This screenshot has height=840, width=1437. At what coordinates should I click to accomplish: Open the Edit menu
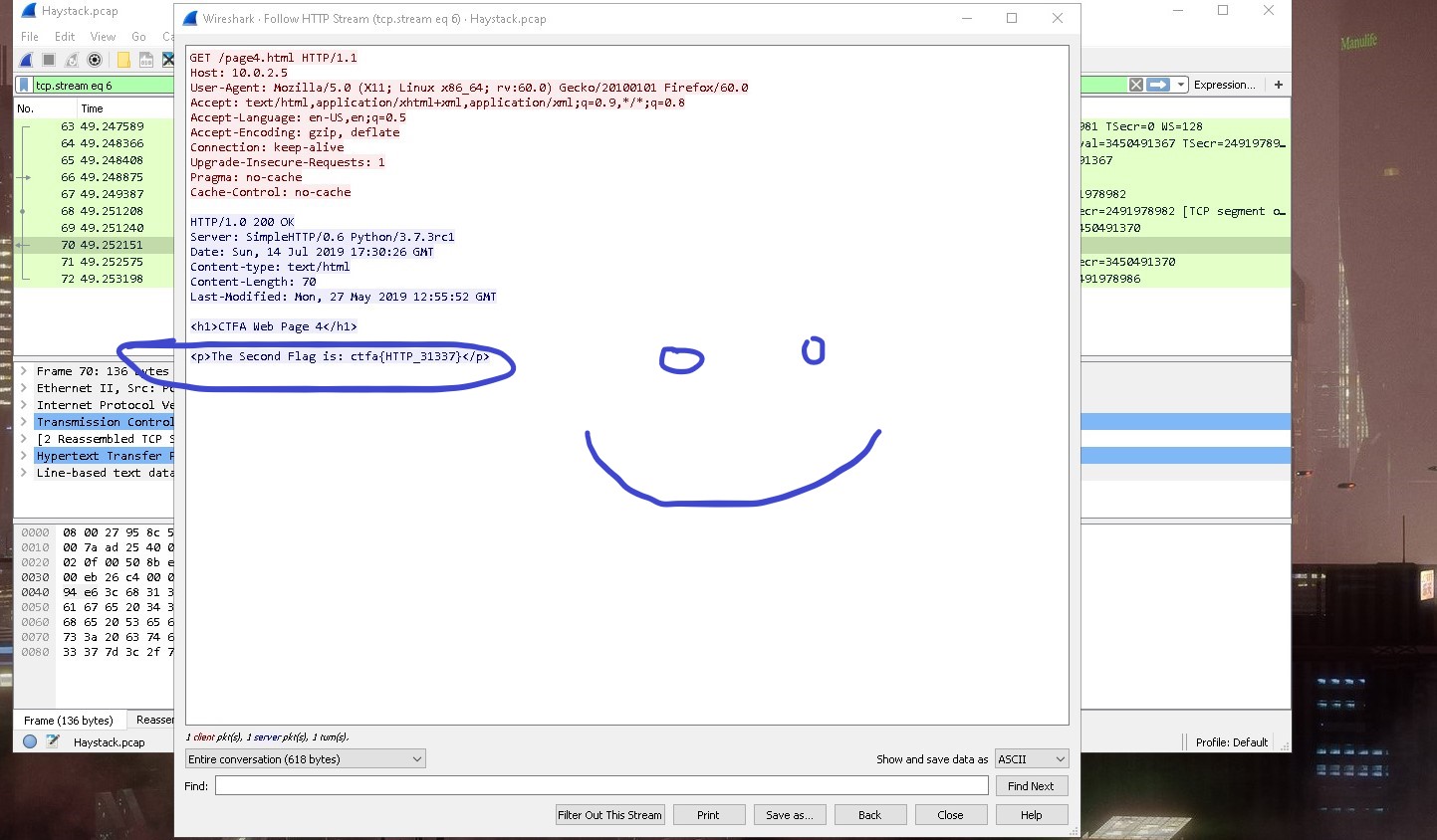65,37
